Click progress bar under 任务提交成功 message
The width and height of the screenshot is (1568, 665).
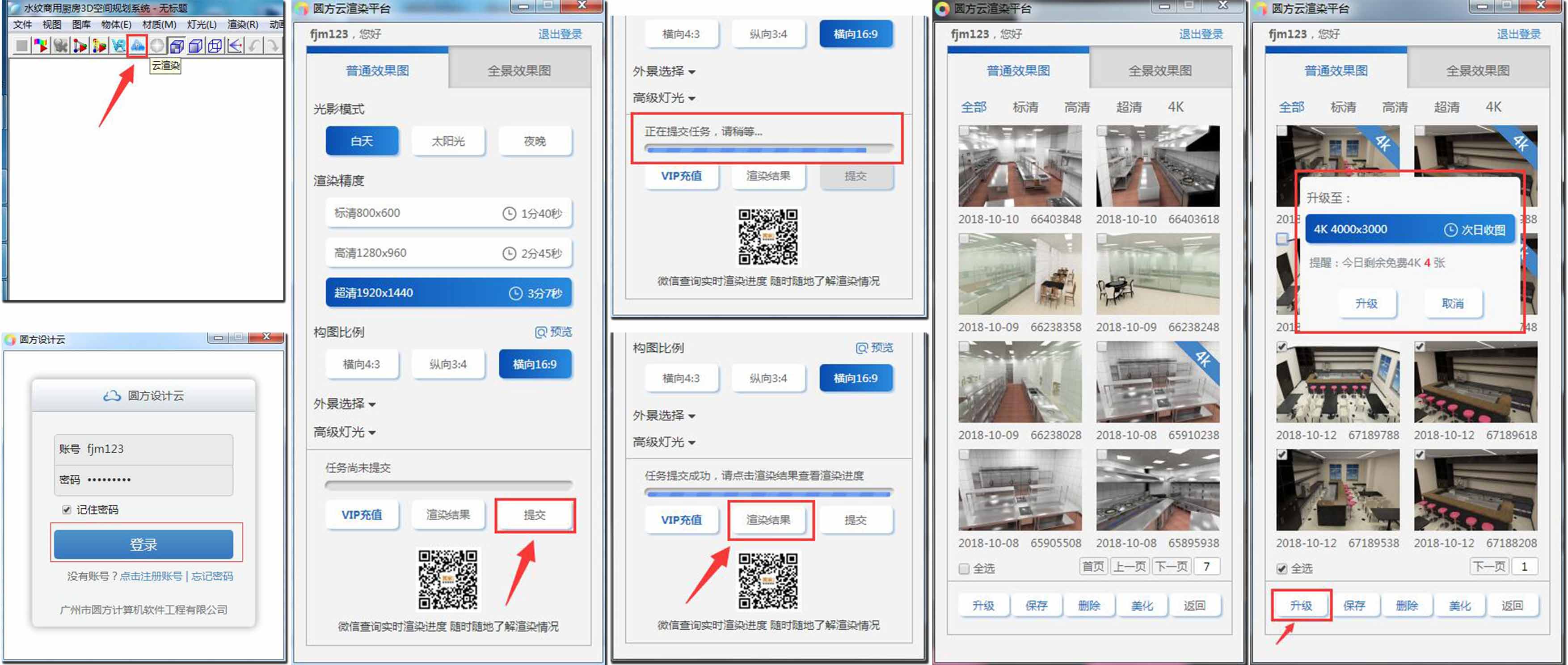pos(768,493)
